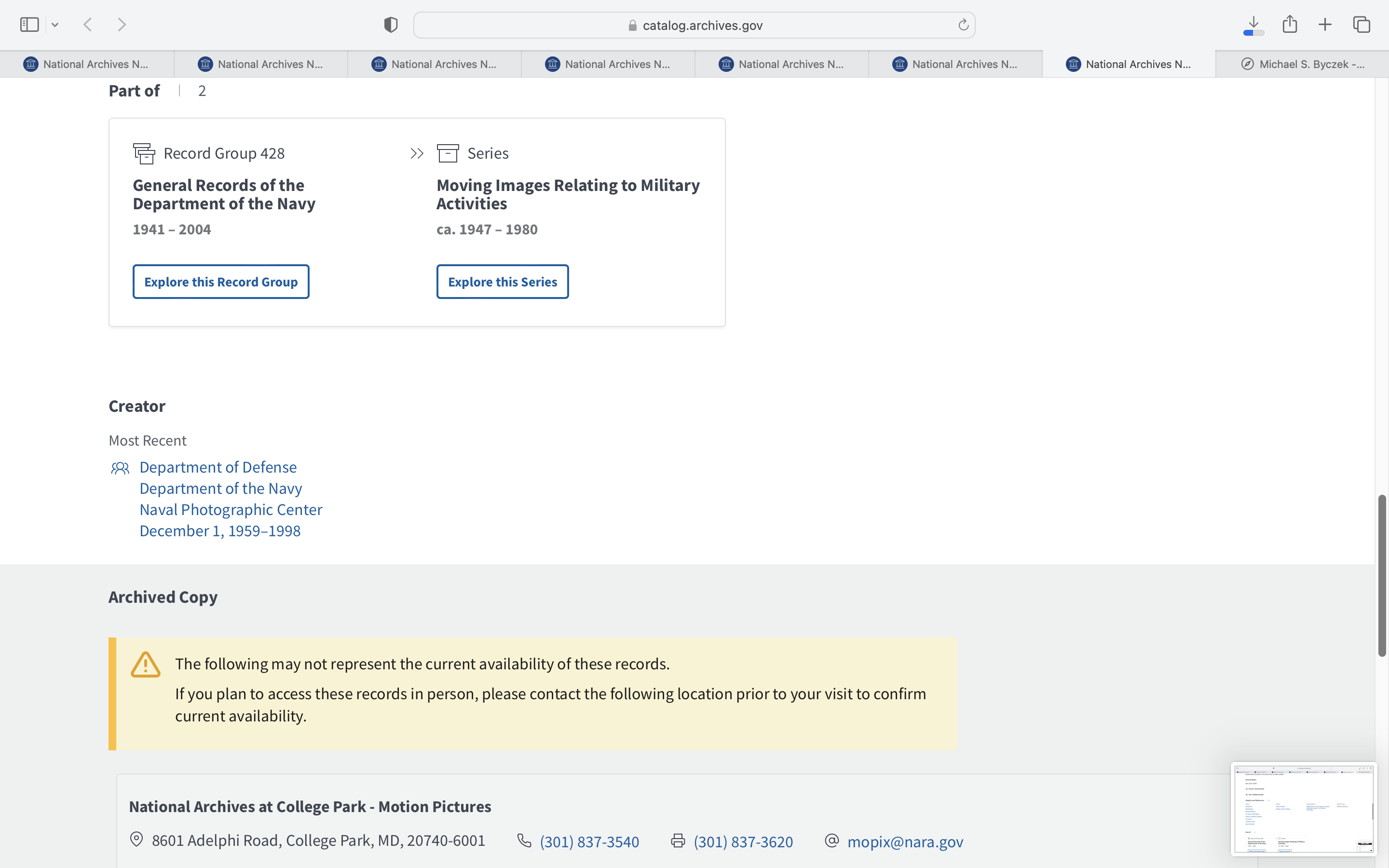
Task: Click the Safari sidebar toggle icon
Action: pos(29,25)
